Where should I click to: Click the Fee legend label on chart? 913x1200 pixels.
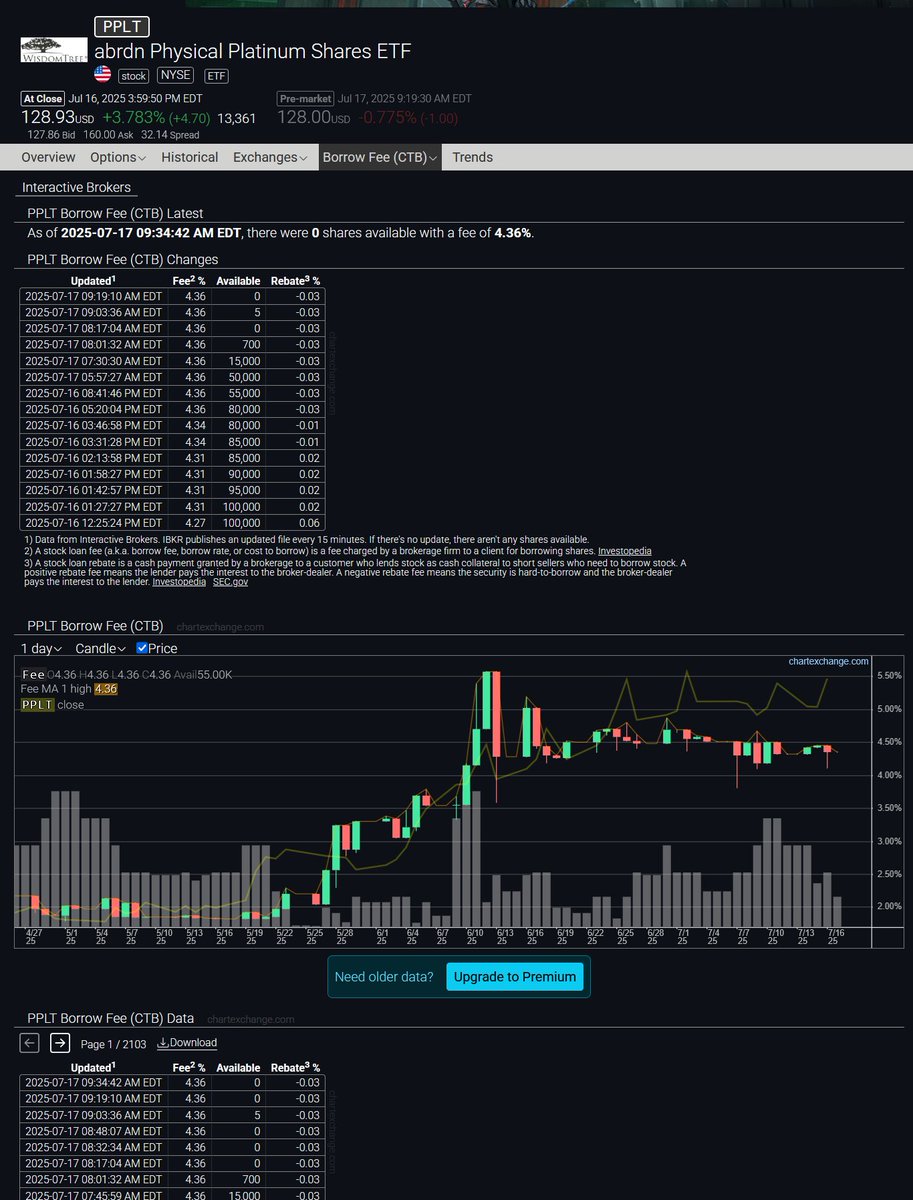click(x=33, y=675)
